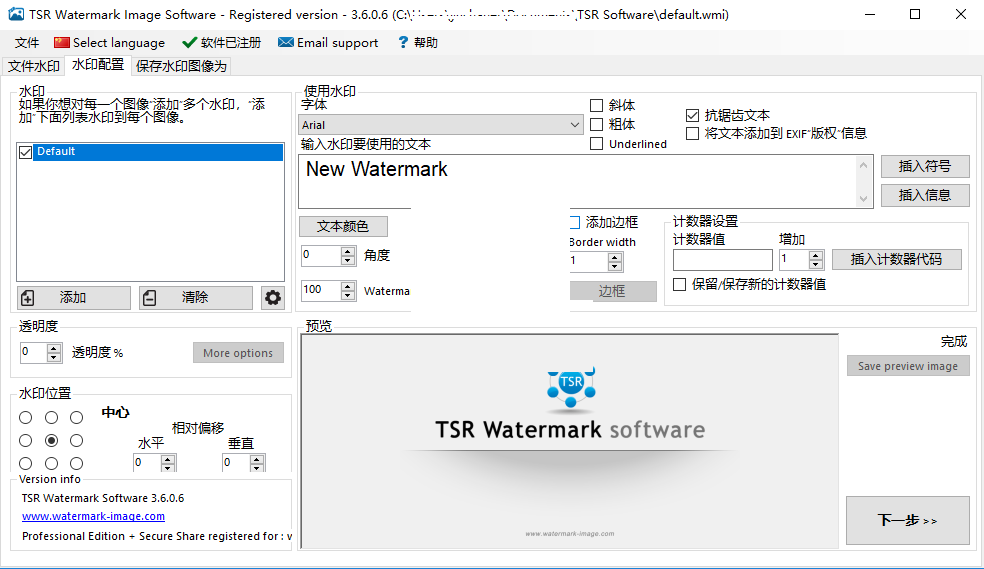Switch to the 水印配置 tab

point(98,65)
